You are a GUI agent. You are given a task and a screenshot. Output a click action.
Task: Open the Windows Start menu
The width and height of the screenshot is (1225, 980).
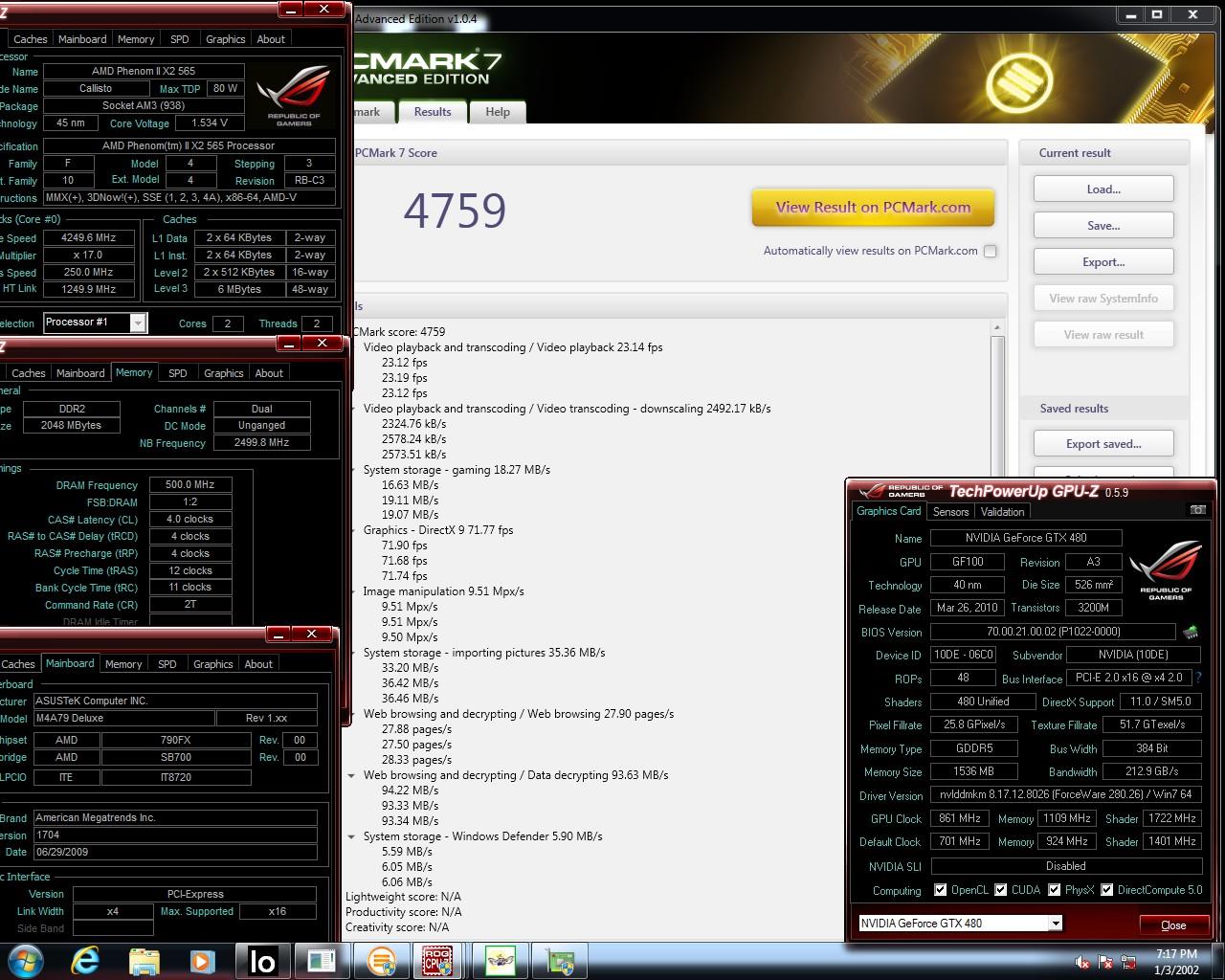click(x=24, y=960)
